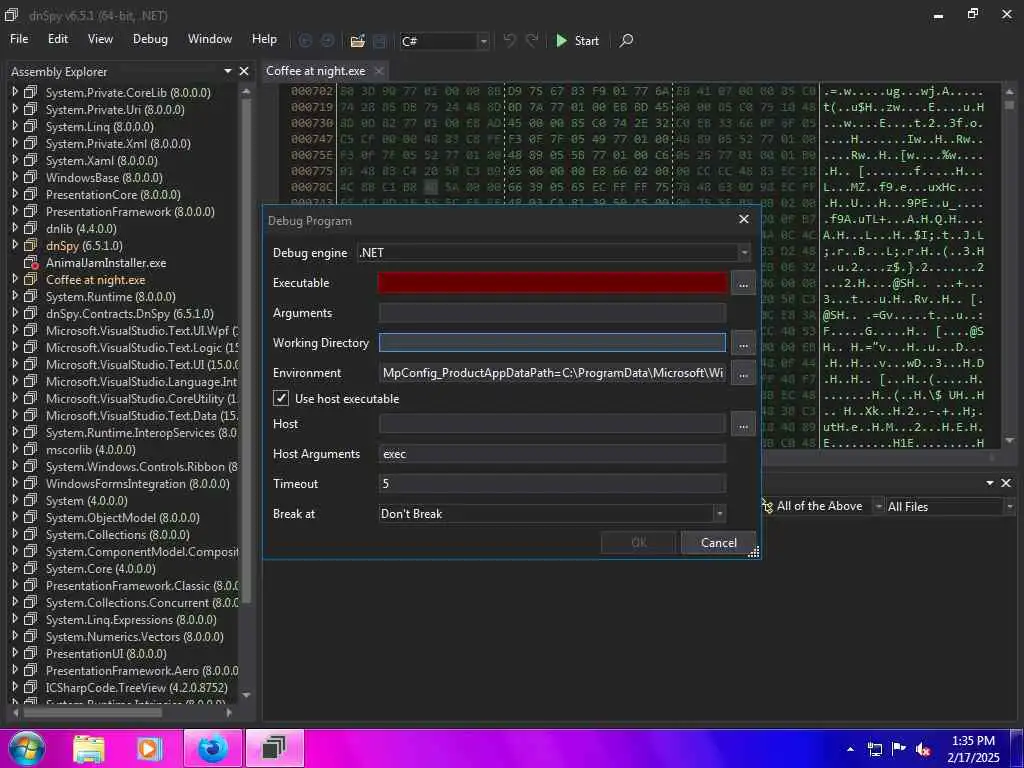This screenshot has width=1024, height=768.
Task: Open the Debug menu
Action: click(150, 39)
